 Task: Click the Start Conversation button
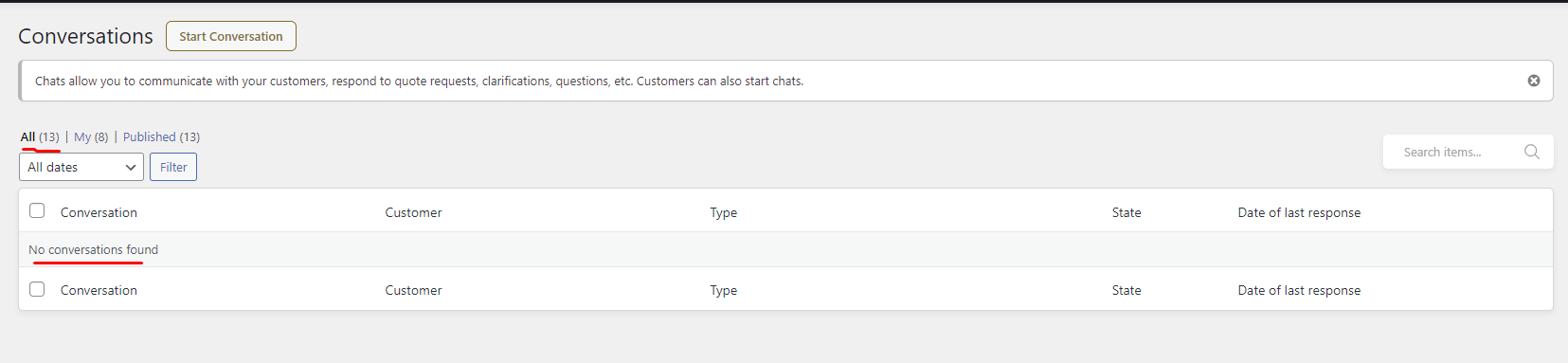[x=231, y=36]
